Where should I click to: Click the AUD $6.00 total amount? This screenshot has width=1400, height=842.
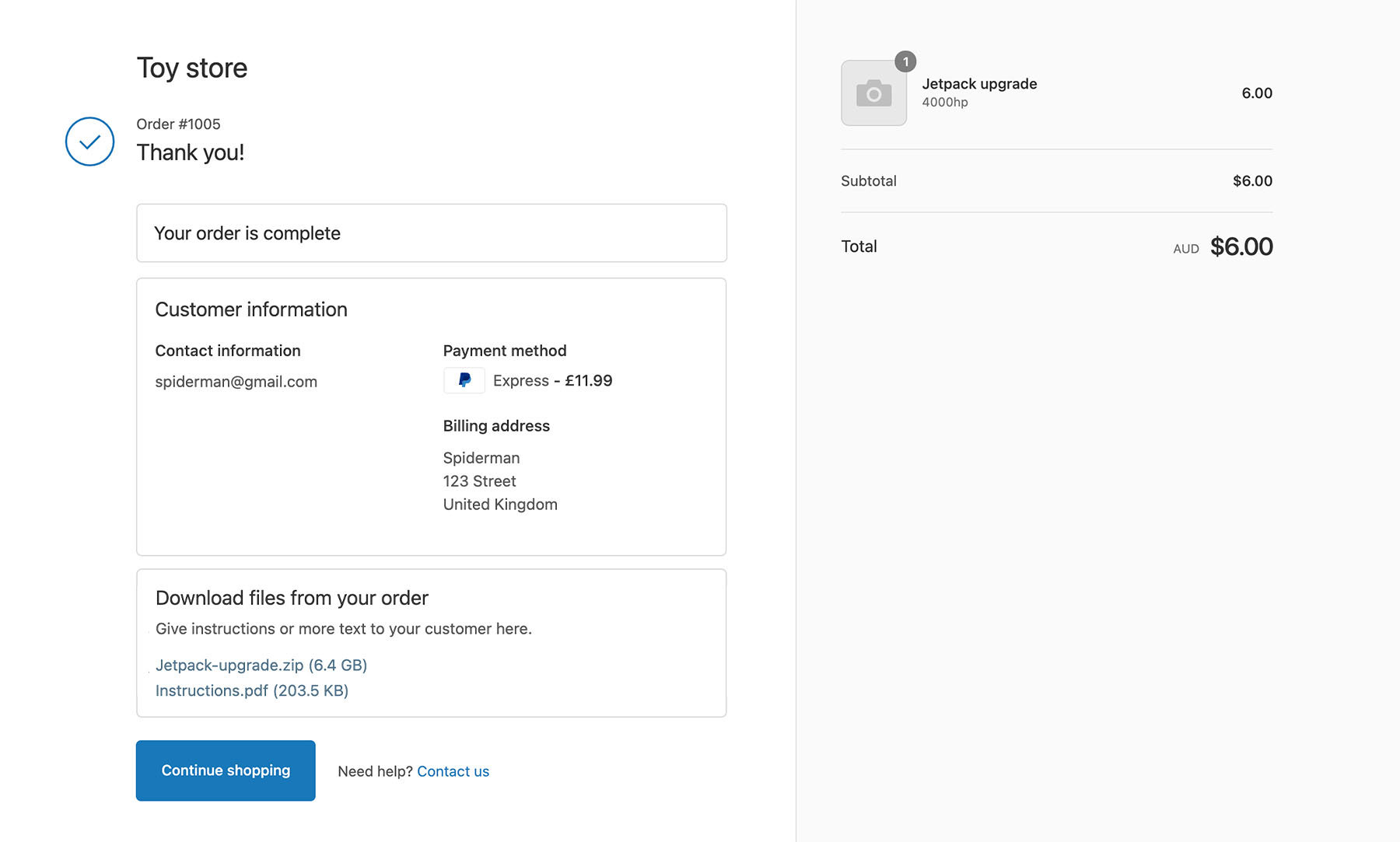1241,247
